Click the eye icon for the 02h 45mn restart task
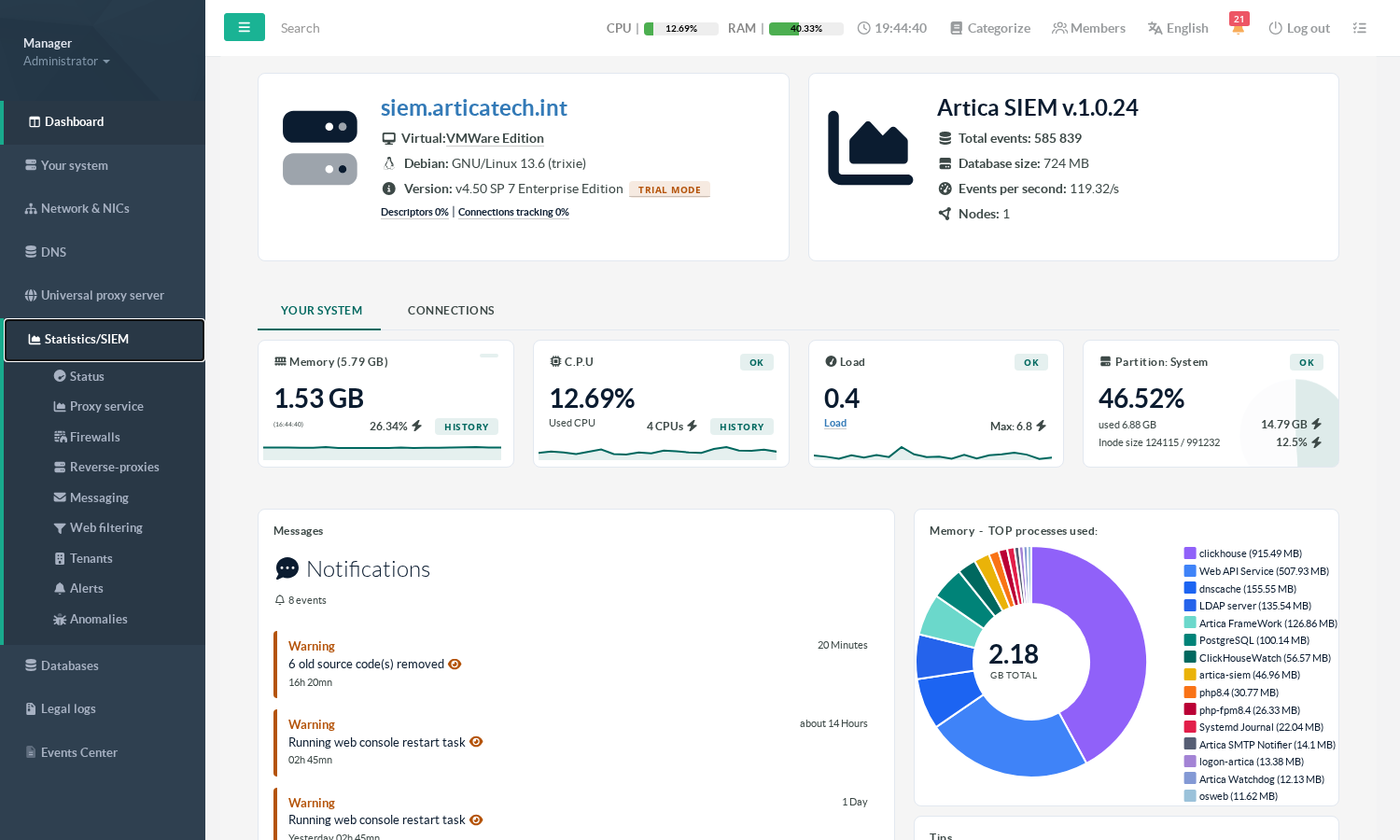The width and height of the screenshot is (1400, 840). pyautogui.click(x=476, y=742)
